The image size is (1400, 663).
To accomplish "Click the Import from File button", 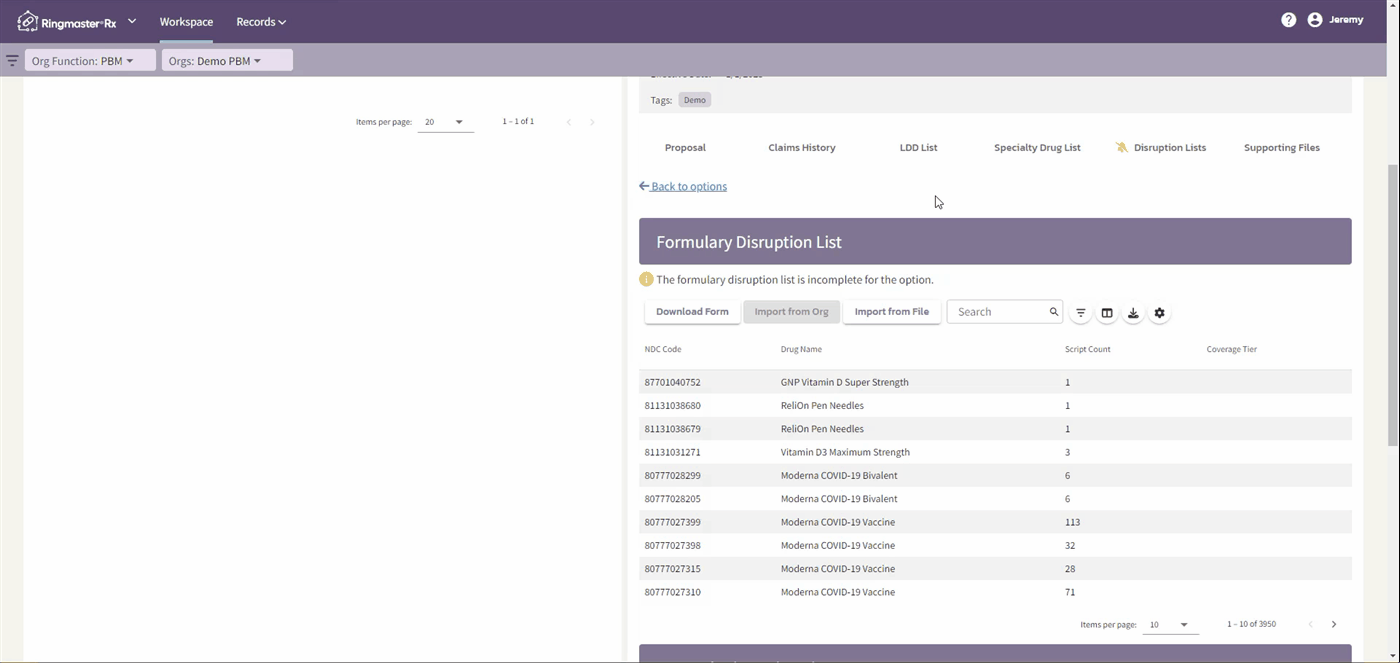I will [892, 312].
